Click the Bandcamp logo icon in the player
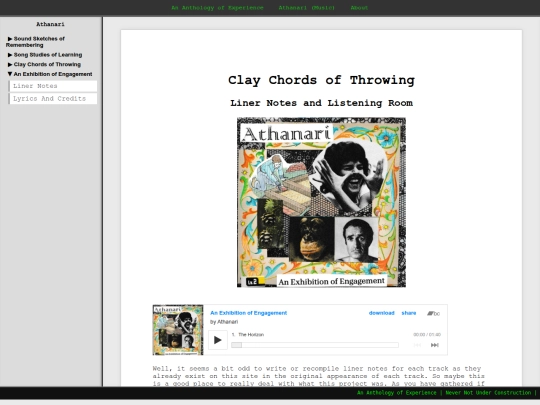The height and width of the screenshot is (405, 540). coord(434,313)
